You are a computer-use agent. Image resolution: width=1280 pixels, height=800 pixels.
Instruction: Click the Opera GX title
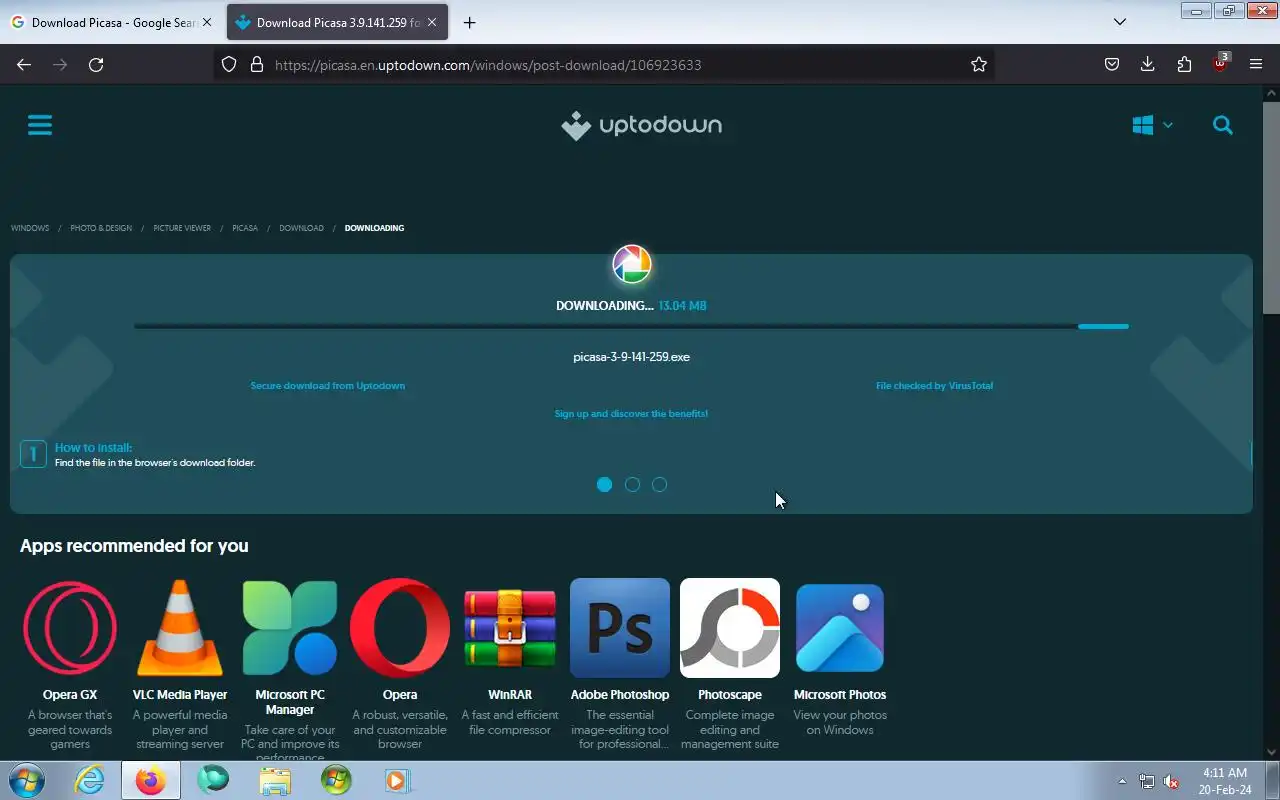(x=70, y=695)
